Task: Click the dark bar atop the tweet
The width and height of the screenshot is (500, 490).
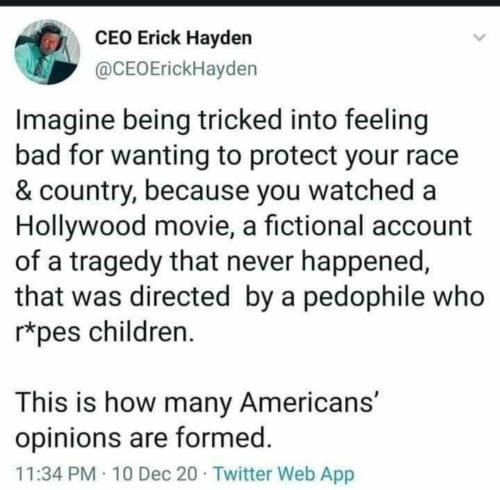Action: (x=250, y=3)
